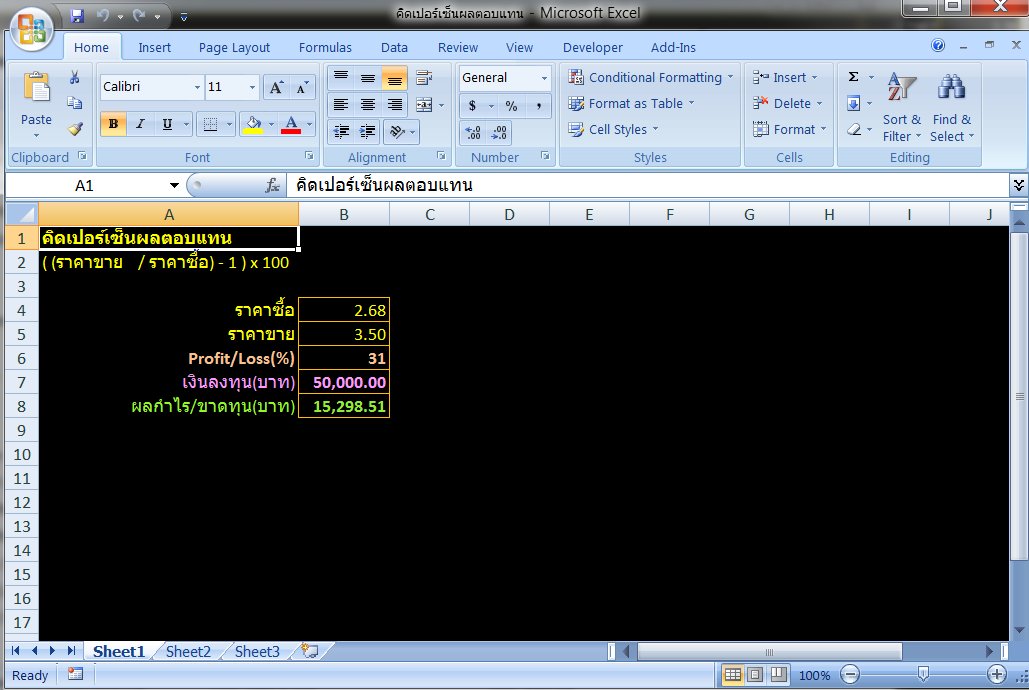Decrease indent

(341, 132)
